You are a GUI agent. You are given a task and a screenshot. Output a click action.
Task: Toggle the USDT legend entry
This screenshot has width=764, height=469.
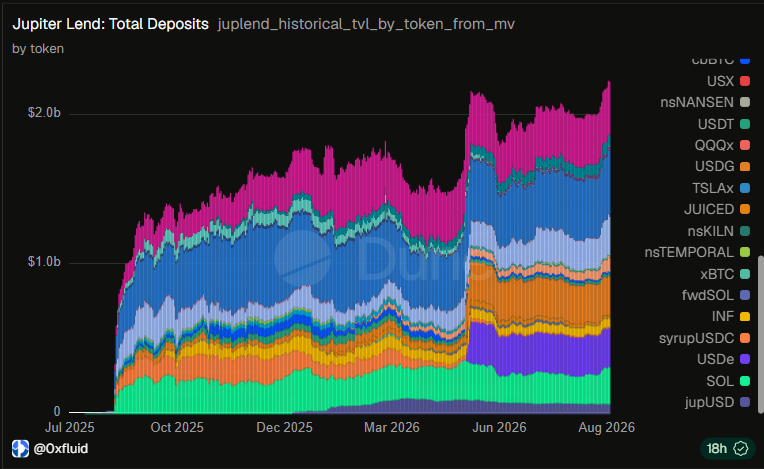[x=724, y=124]
